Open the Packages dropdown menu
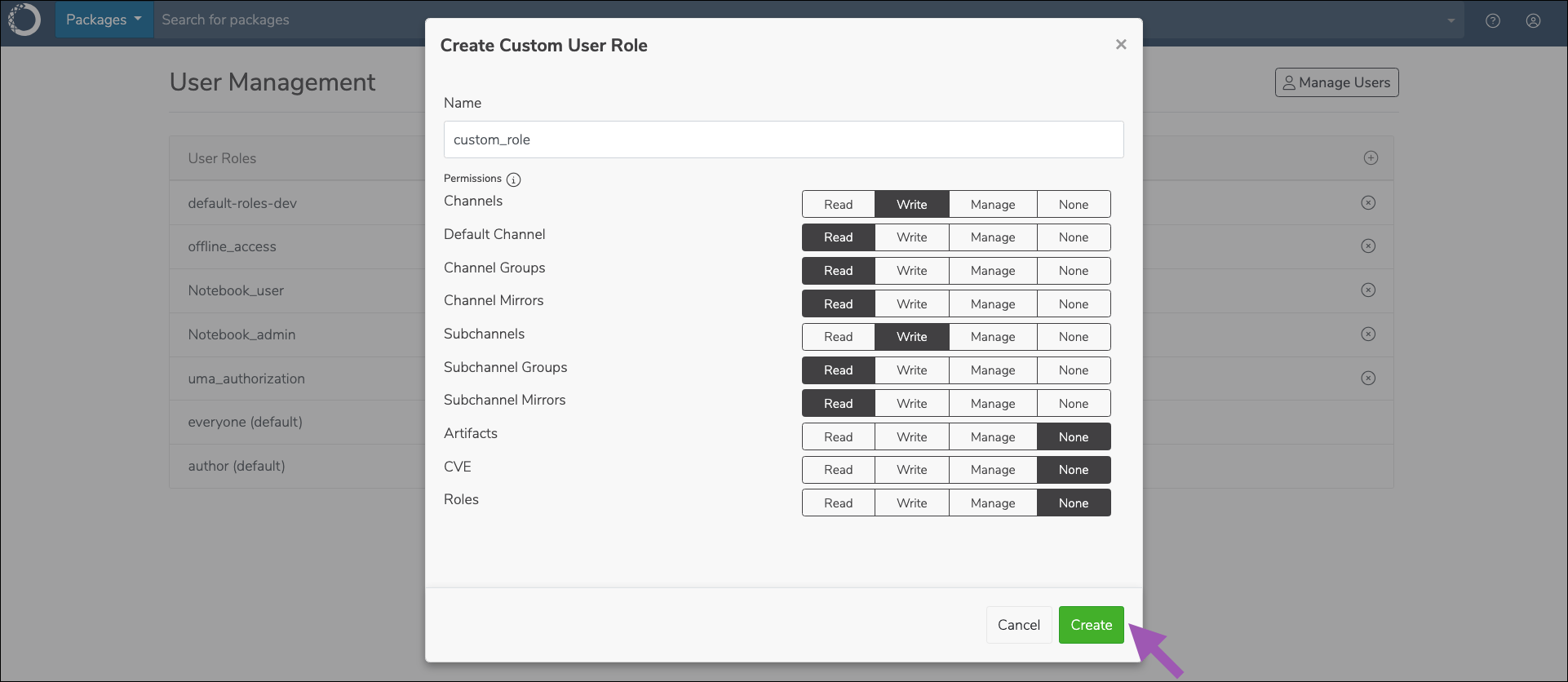 click(x=104, y=20)
